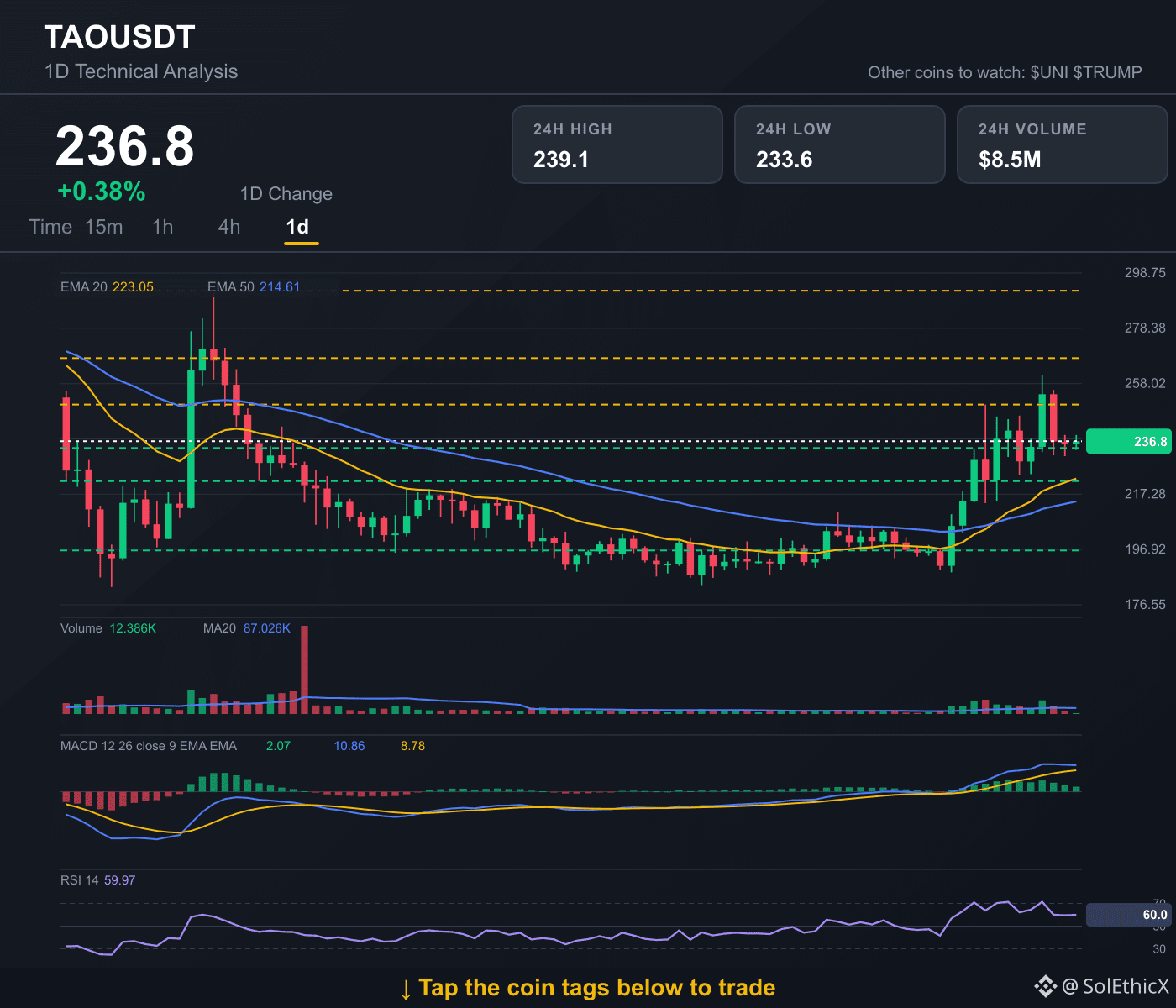Click the MACD value 10.86
Viewport: 1176px width, 1008px height.
[x=349, y=746]
